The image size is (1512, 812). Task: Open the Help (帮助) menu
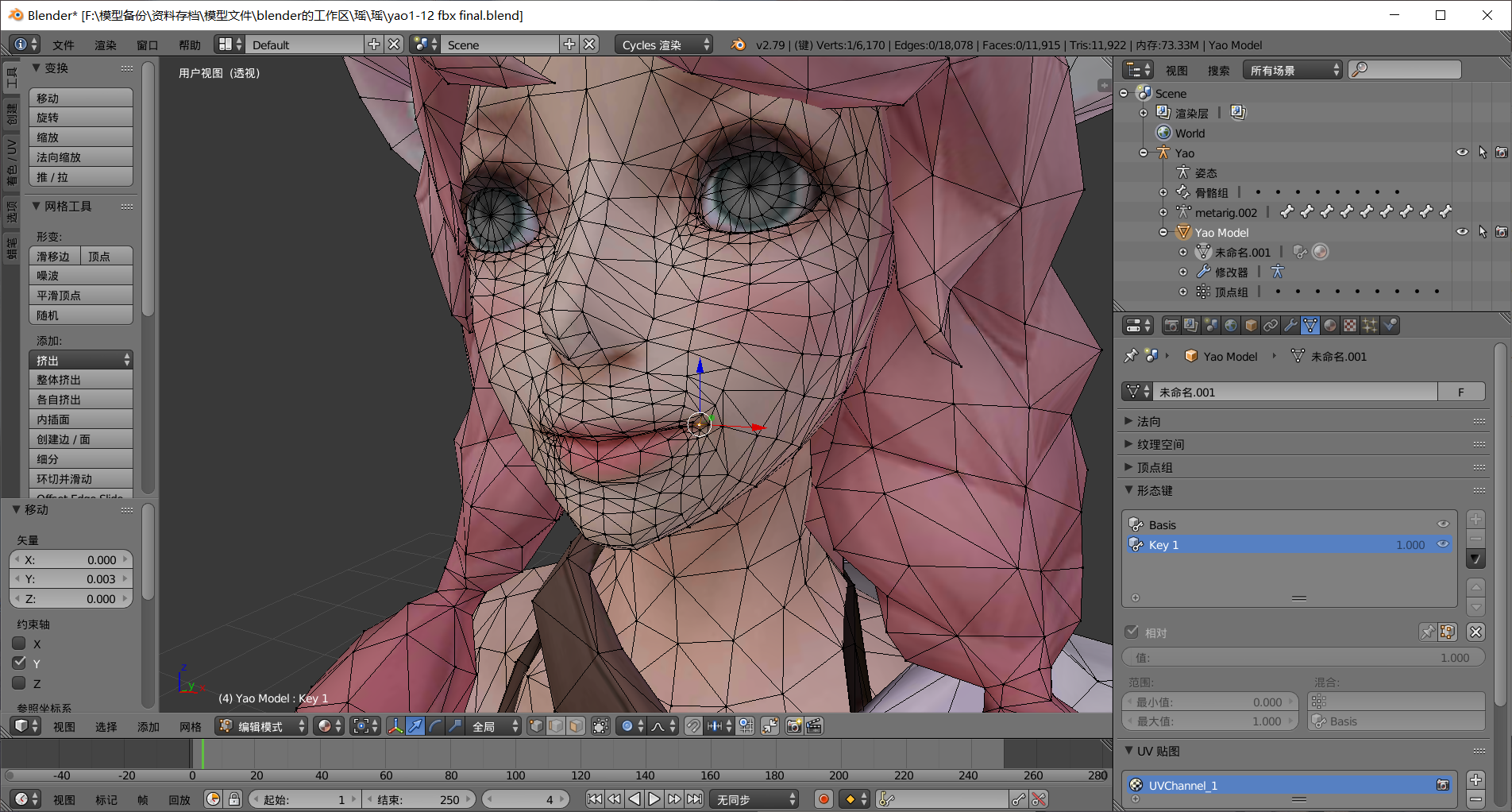[x=190, y=45]
